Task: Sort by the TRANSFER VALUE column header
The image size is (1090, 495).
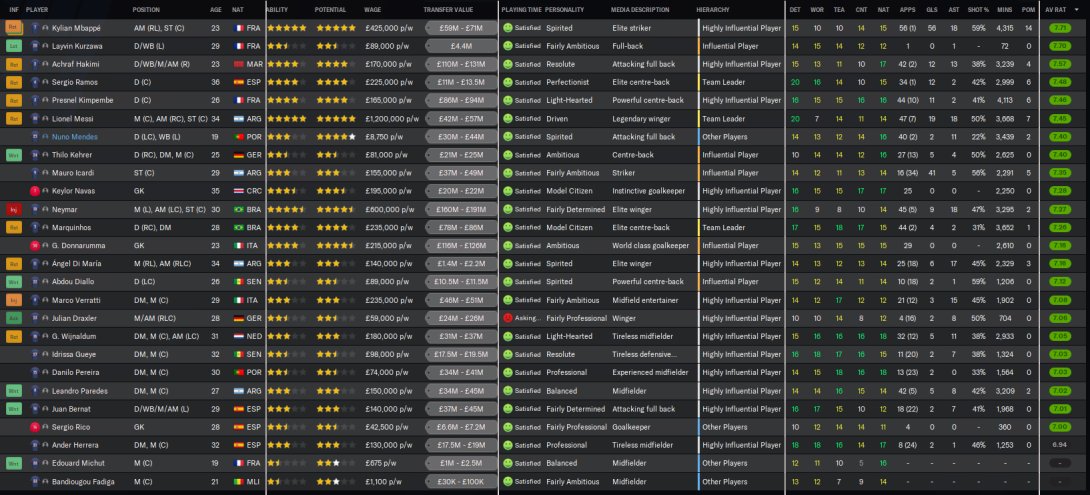Action: pos(448,10)
